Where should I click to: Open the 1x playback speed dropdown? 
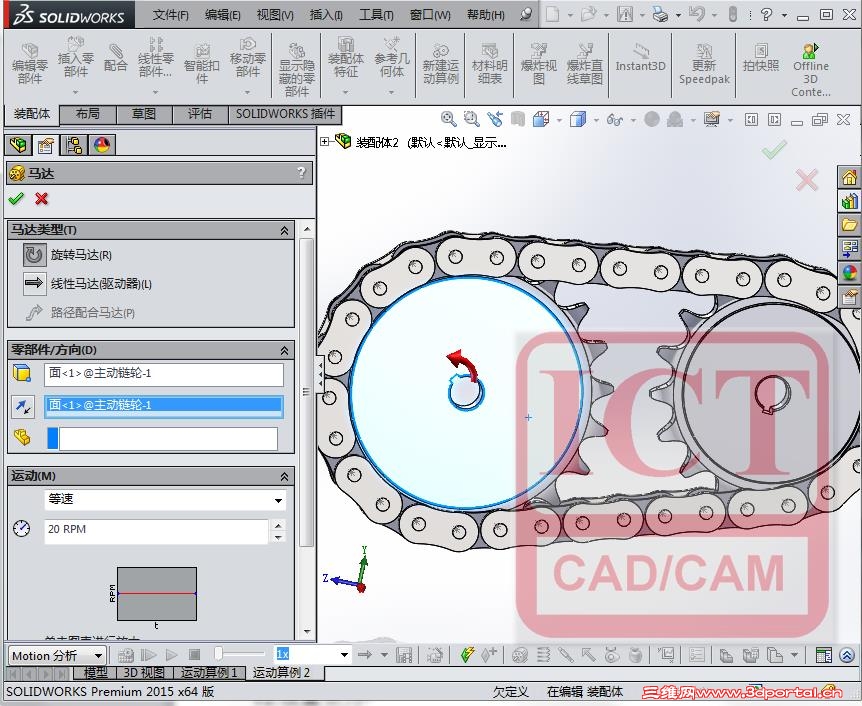coord(344,654)
